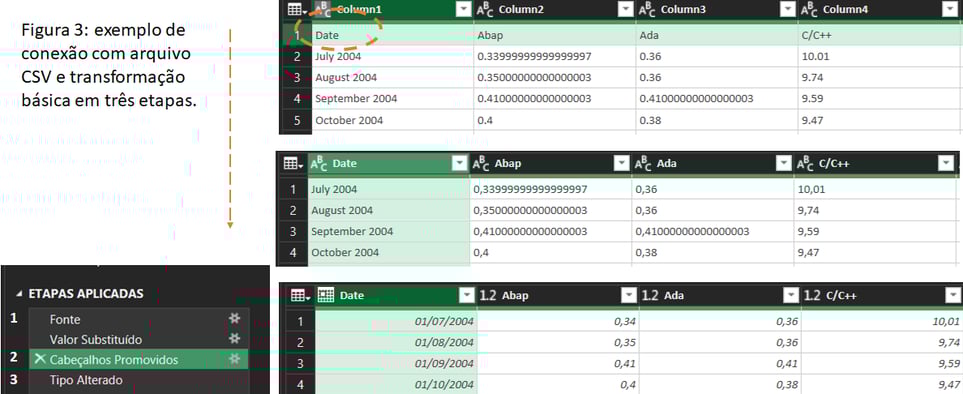Open the filter dropdown of the text-typed Date column
963x394 pixels.
(x=458, y=164)
